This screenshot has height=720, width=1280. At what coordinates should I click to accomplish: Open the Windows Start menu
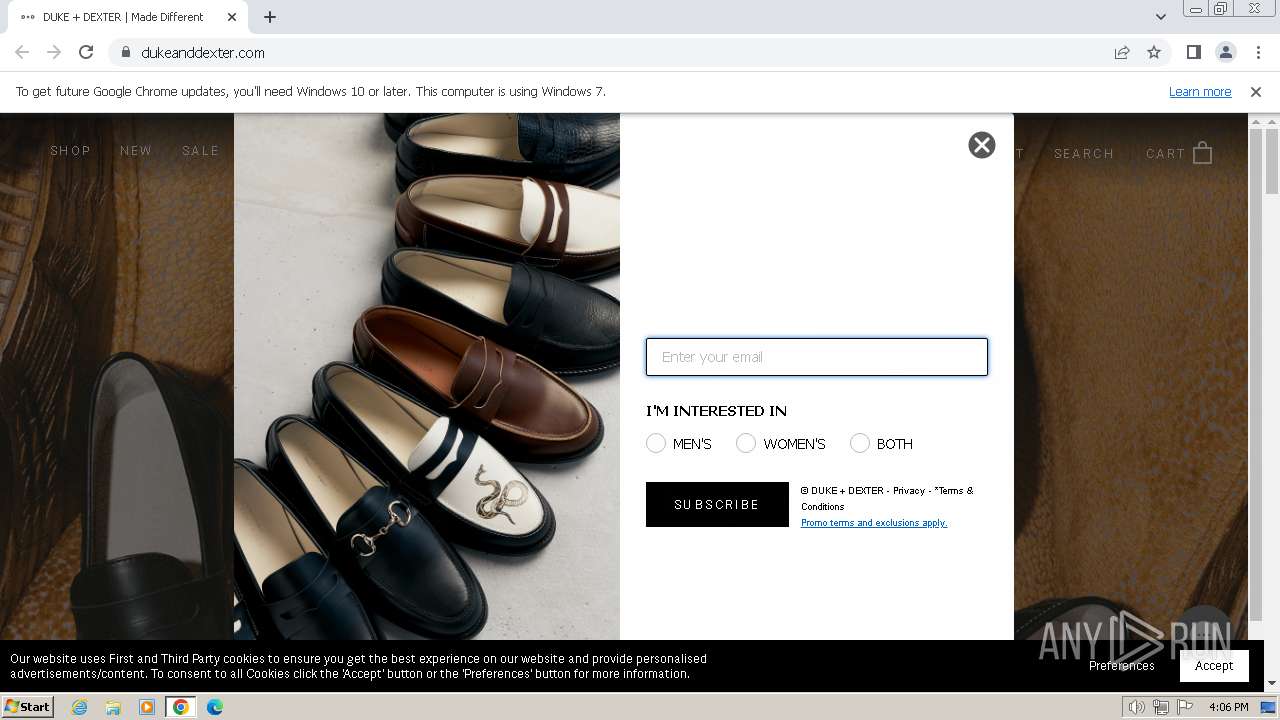pos(27,707)
